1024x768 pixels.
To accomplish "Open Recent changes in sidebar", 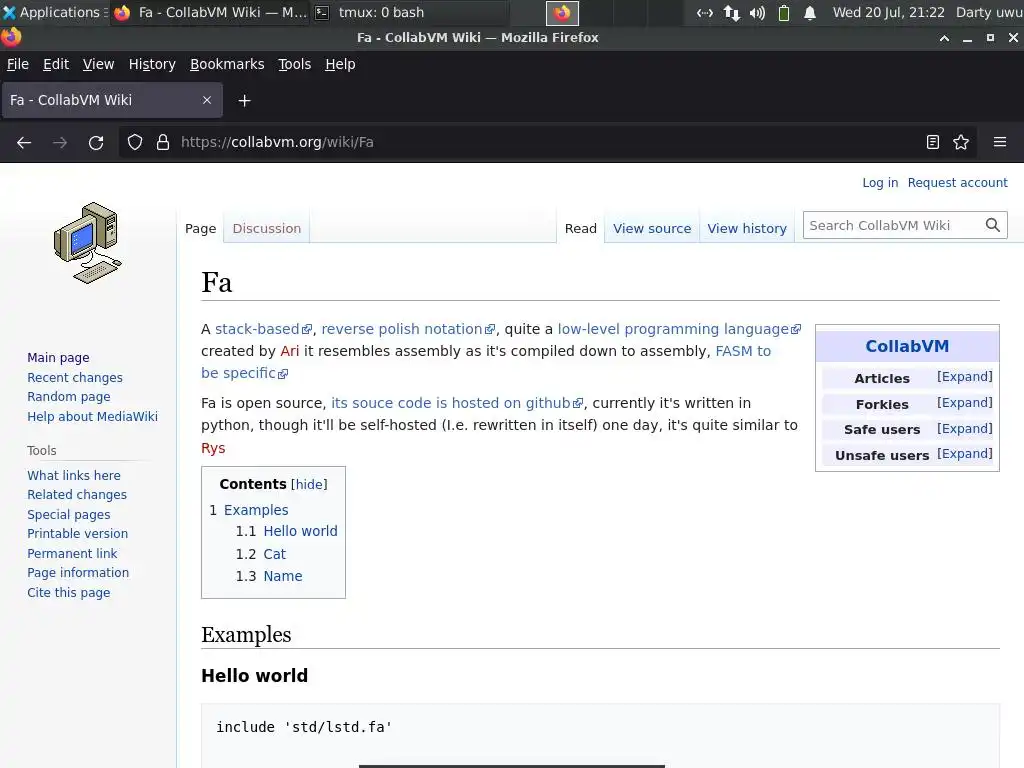I will pos(74,377).
